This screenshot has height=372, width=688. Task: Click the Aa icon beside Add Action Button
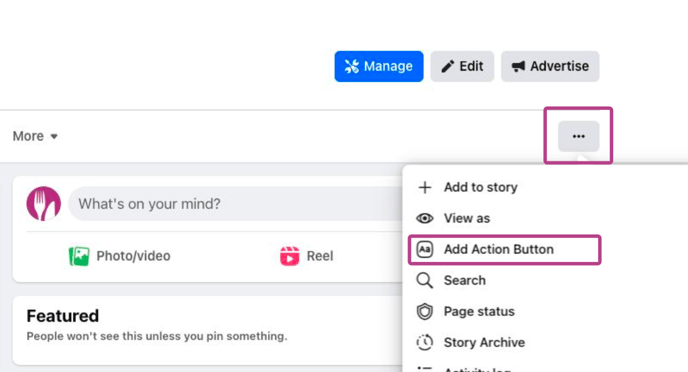coord(425,249)
